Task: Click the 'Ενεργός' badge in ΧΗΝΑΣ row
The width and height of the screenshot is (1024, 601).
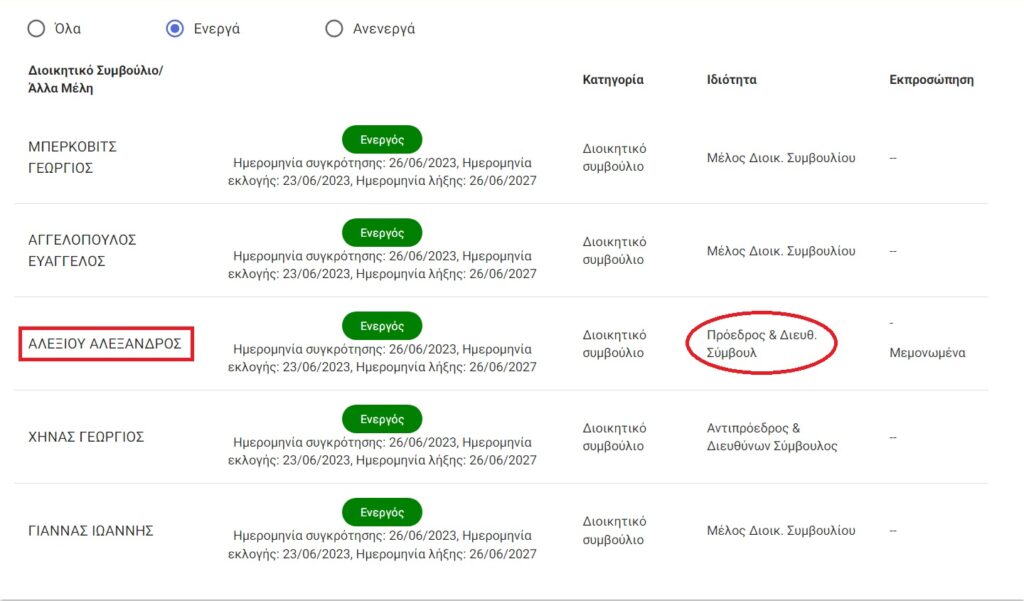Action: pyautogui.click(x=382, y=419)
